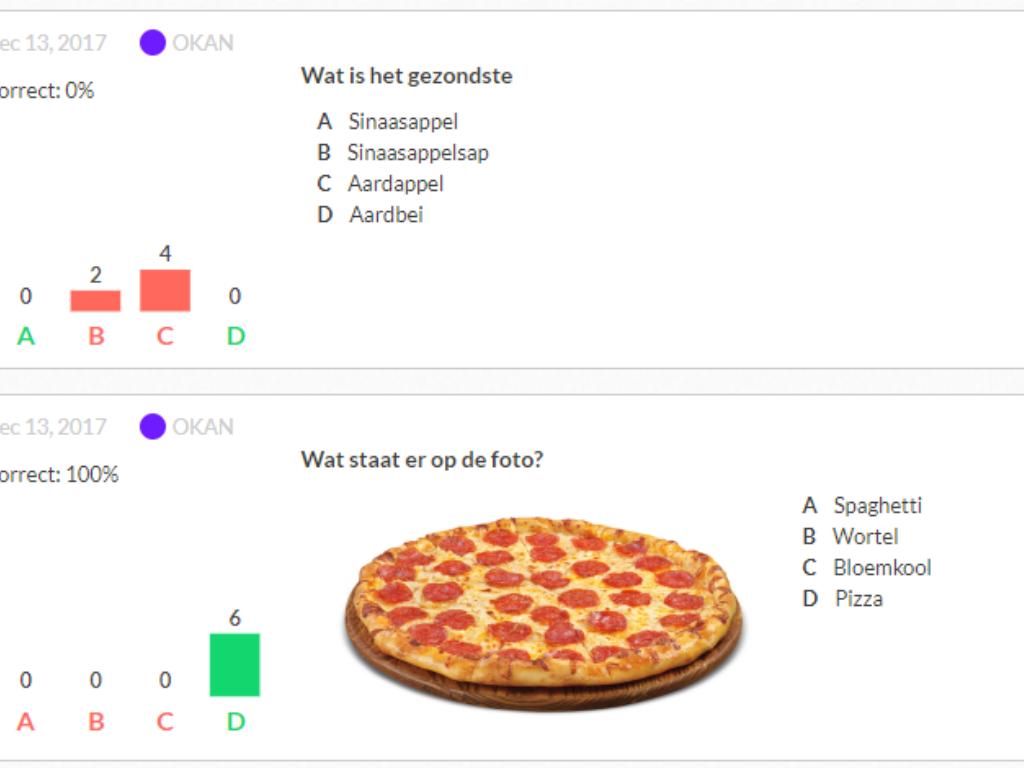
Task: Pick the Pizza answer option
Action: coord(858,599)
